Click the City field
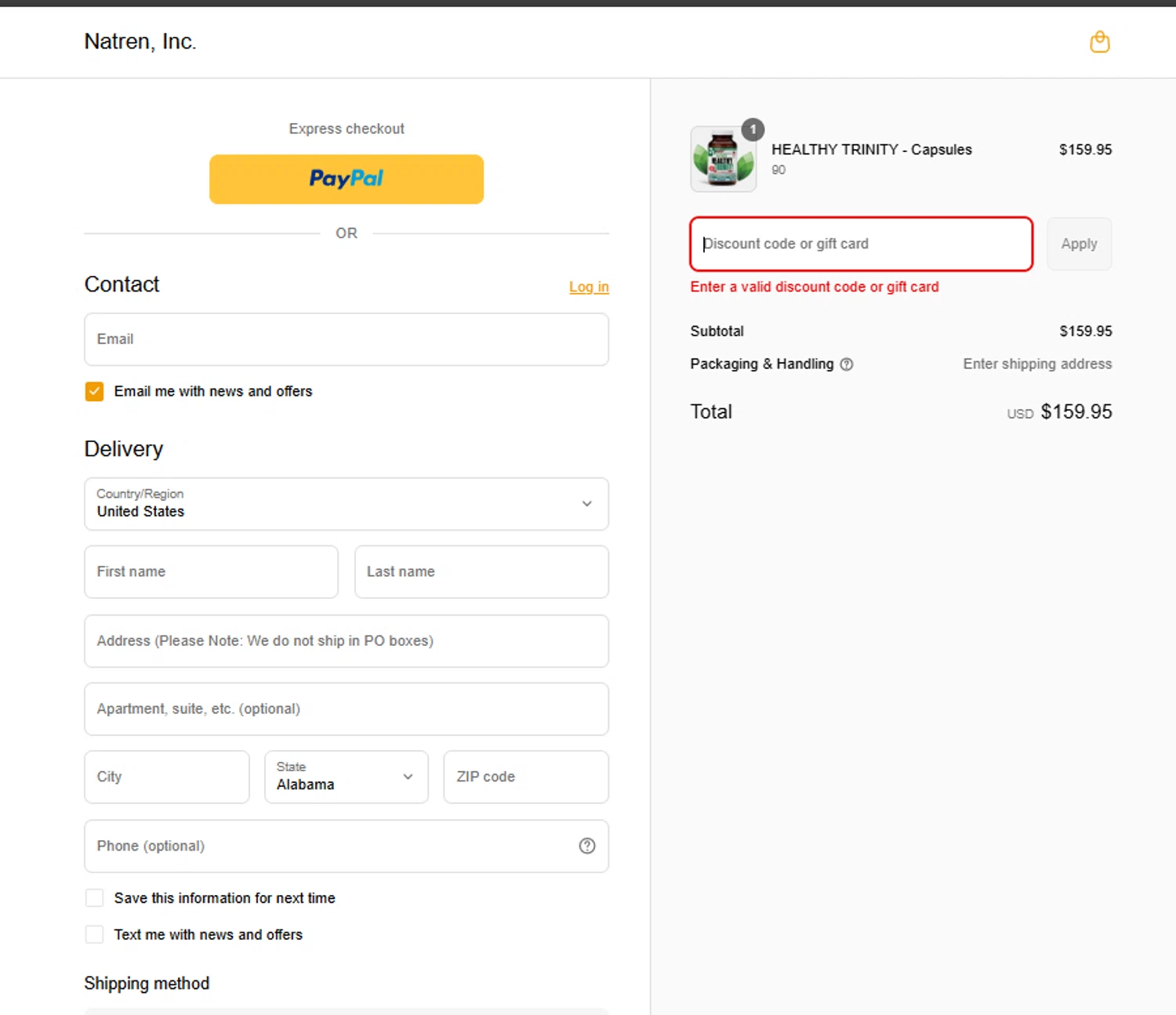Screen dimensions: 1176x1015 coord(167,777)
